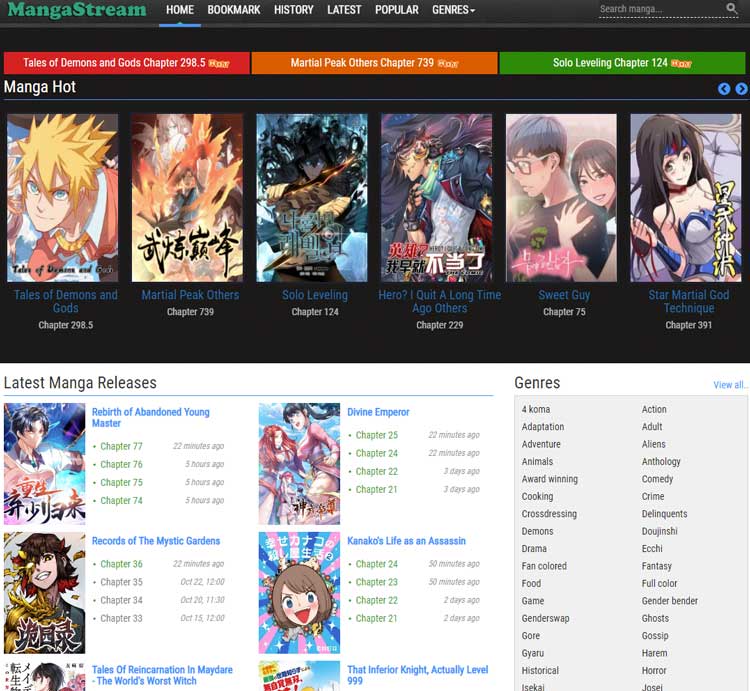Open Chapter 23 of Kanako's Life as an Assassin
Screen dimensions: 750x691
pos(377,582)
